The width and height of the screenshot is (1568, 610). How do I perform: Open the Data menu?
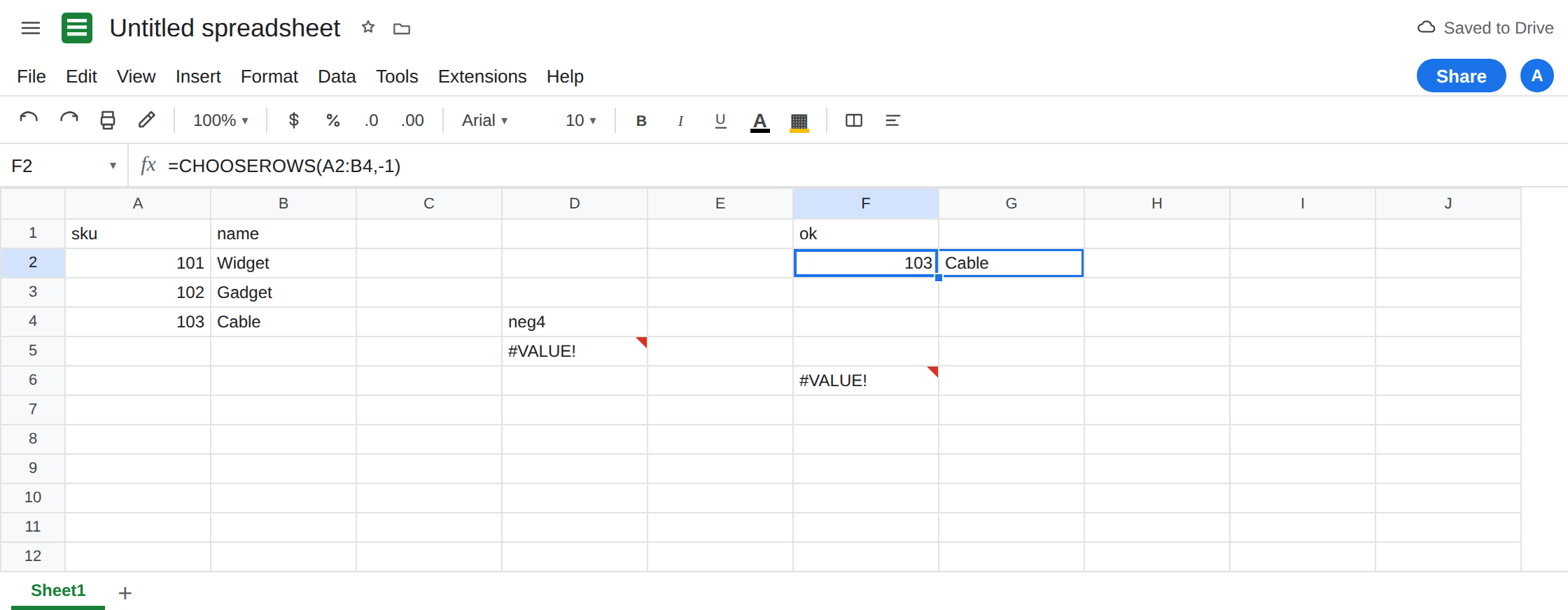click(x=337, y=76)
